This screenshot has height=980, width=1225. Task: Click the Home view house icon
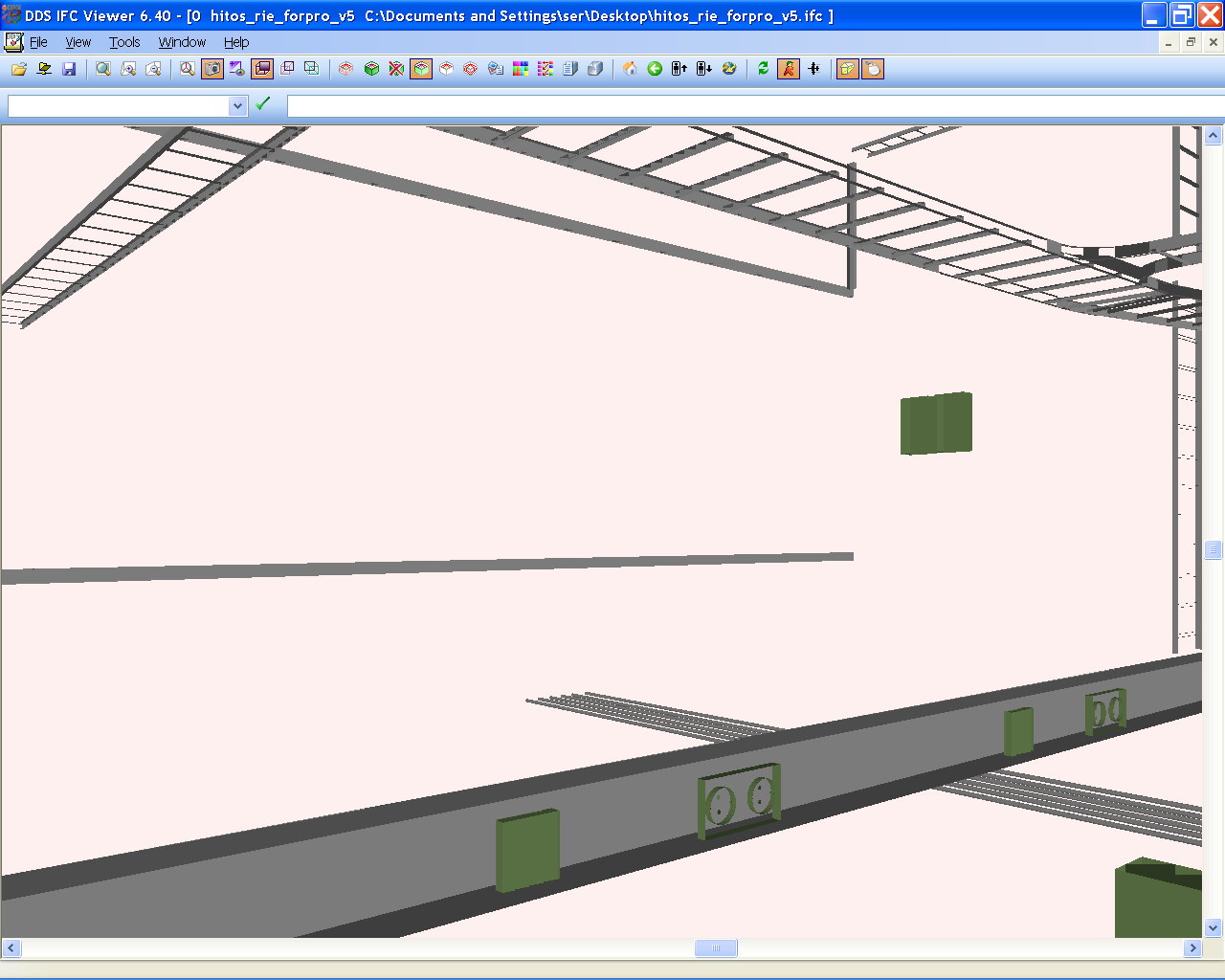coord(630,69)
